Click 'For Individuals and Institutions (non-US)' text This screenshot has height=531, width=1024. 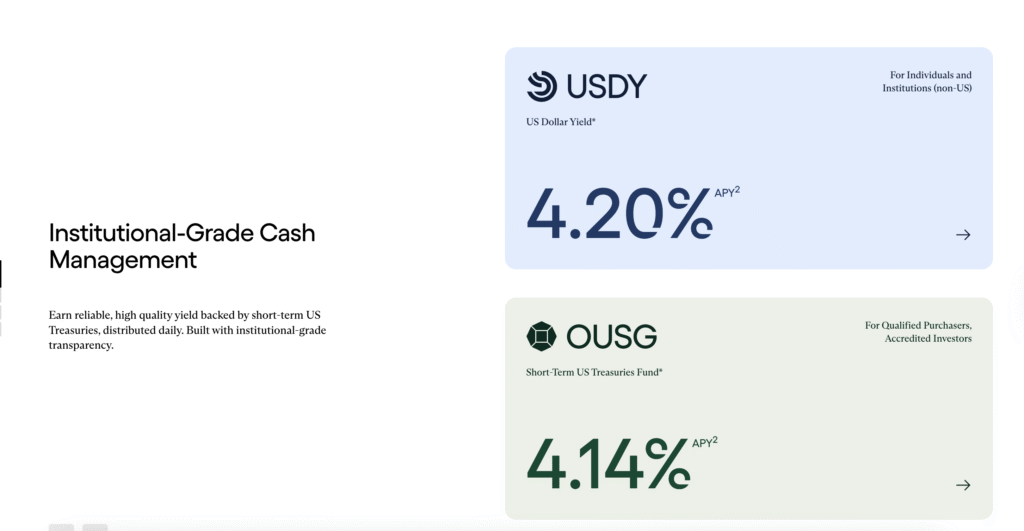point(926,82)
